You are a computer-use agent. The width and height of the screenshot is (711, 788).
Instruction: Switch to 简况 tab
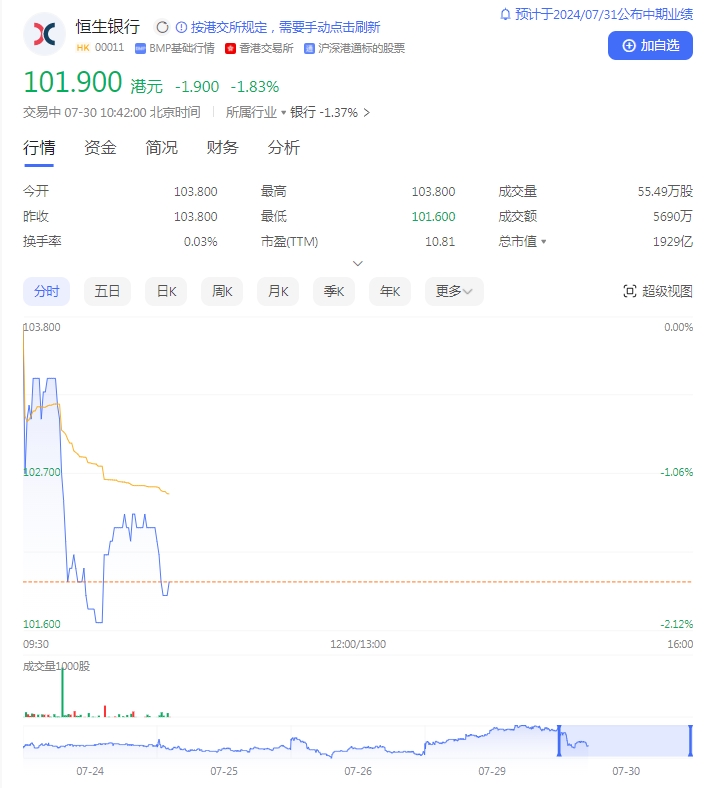(161, 148)
